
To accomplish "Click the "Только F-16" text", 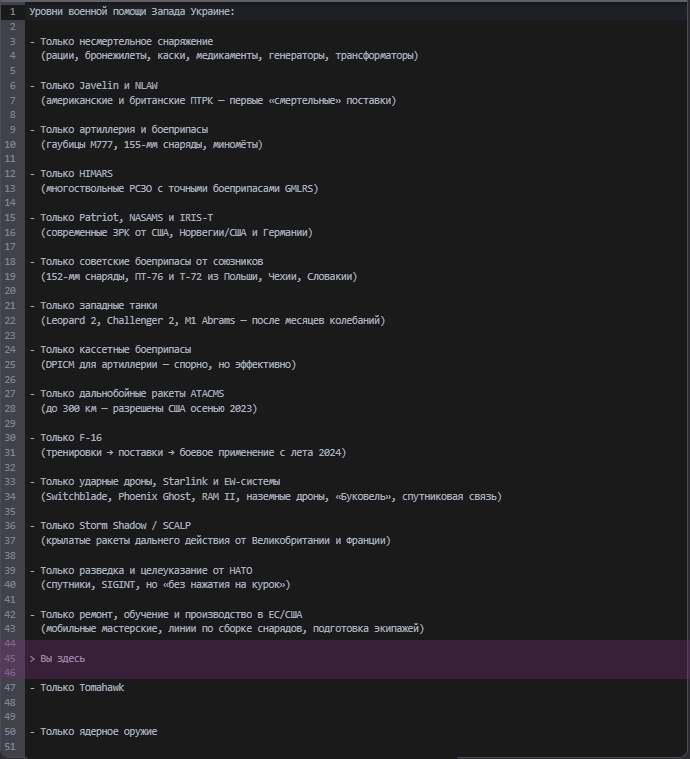I will pos(71,437).
